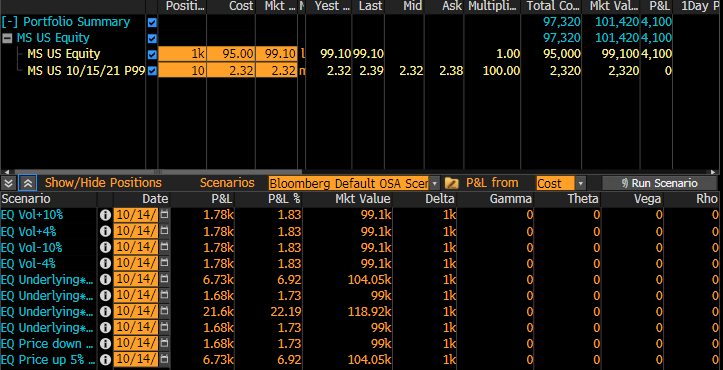Click Show/Hide Positions
Image resolution: width=723 pixels, height=370 pixels.
(103, 183)
